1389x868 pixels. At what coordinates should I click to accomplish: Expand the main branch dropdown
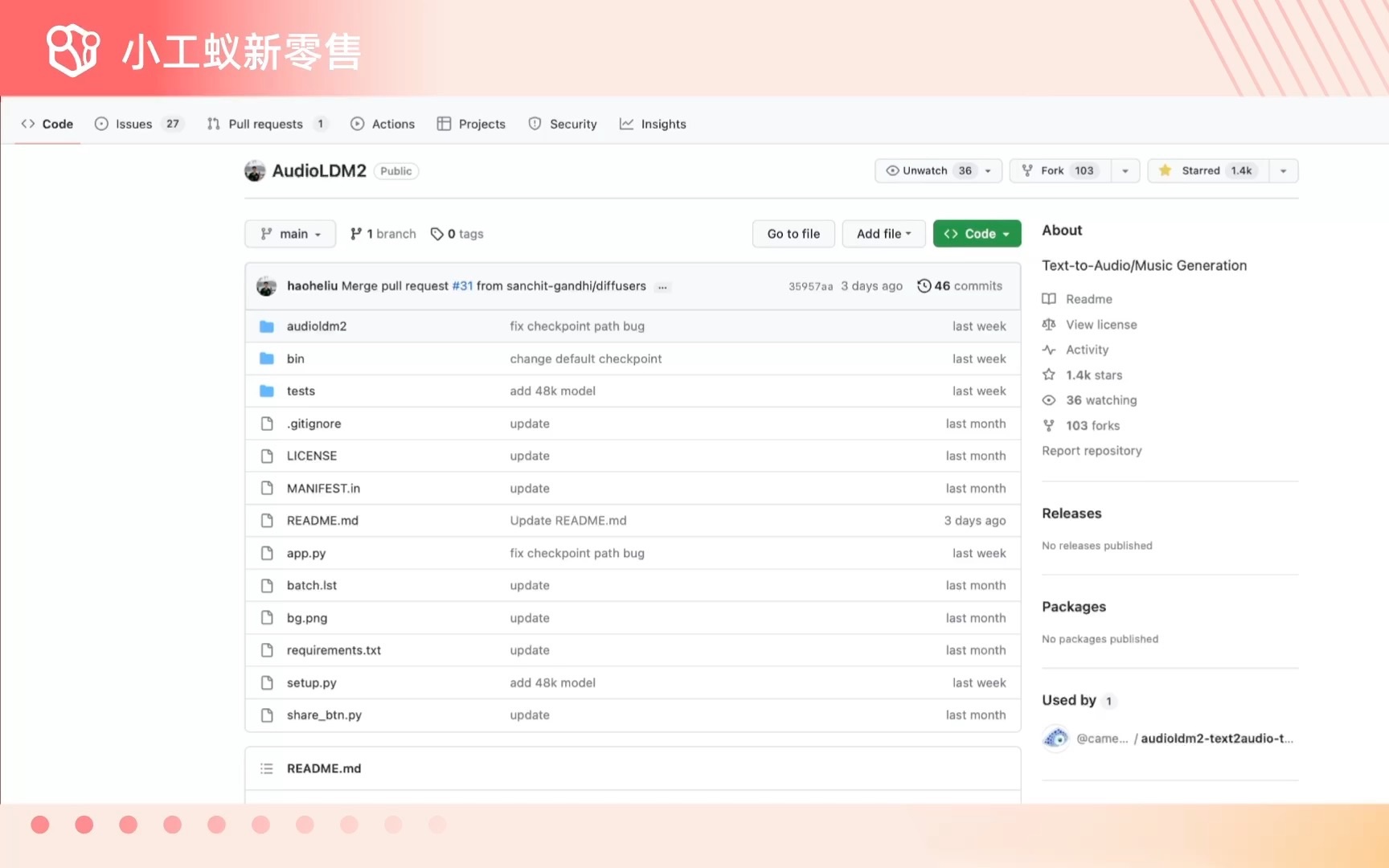pyautogui.click(x=290, y=234)
